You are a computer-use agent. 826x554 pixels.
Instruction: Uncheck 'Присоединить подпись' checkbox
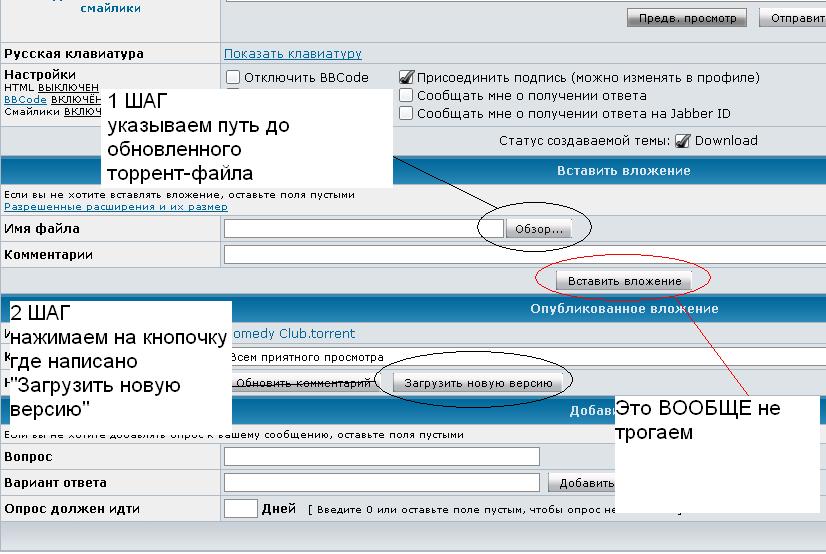pos(406,77)
